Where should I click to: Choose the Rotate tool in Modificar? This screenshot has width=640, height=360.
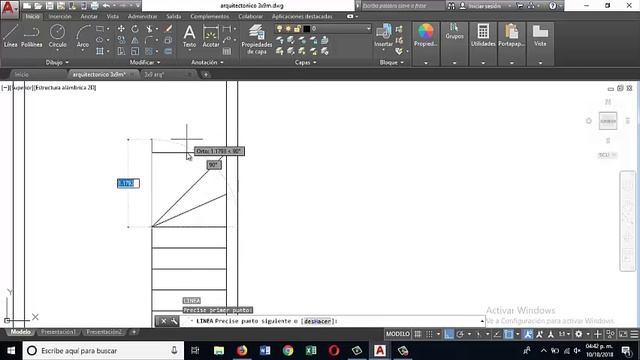[x=135, y=29]
